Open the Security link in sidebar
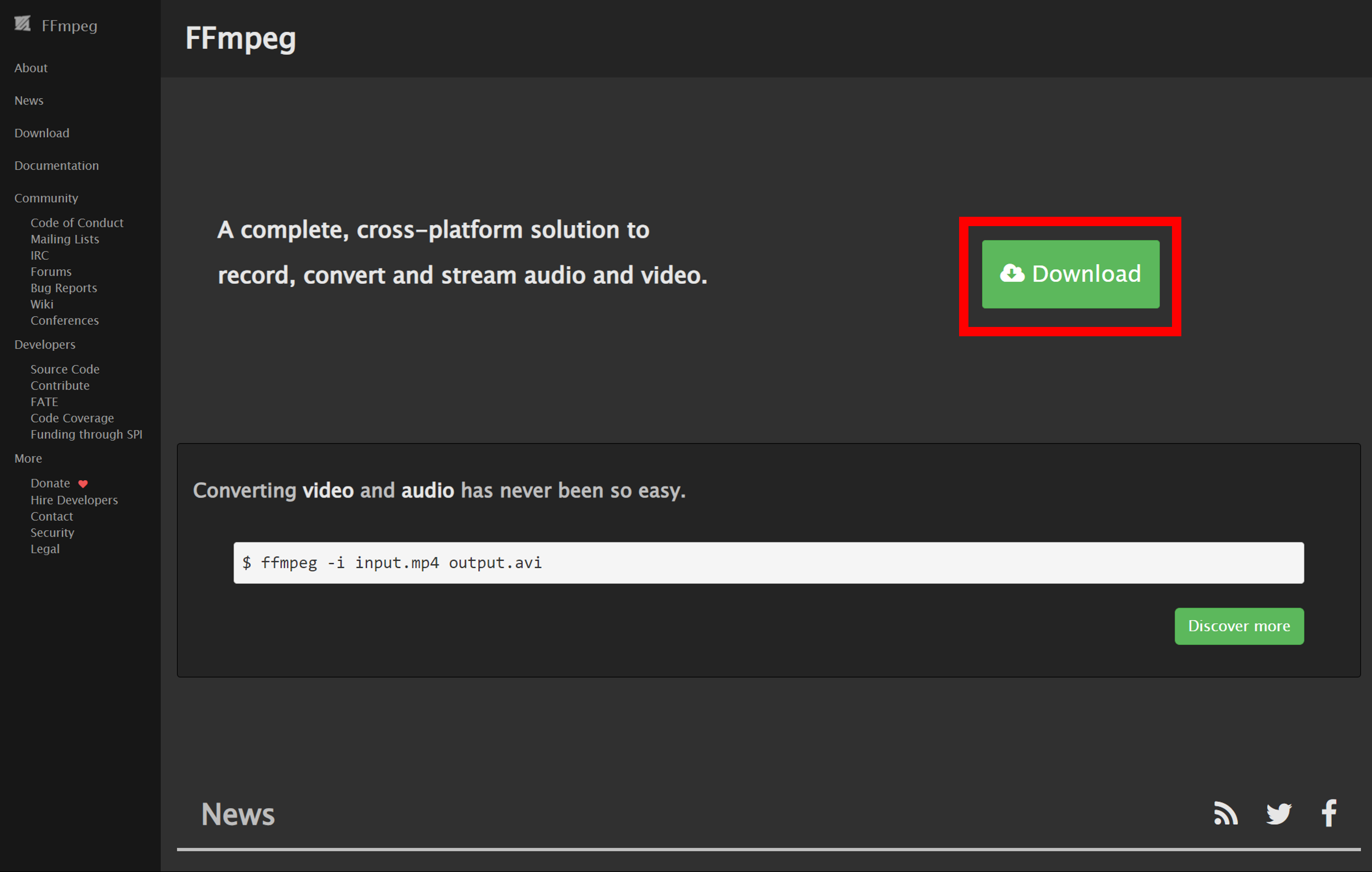Screen dimensions: 1372x872 (52, 533)
